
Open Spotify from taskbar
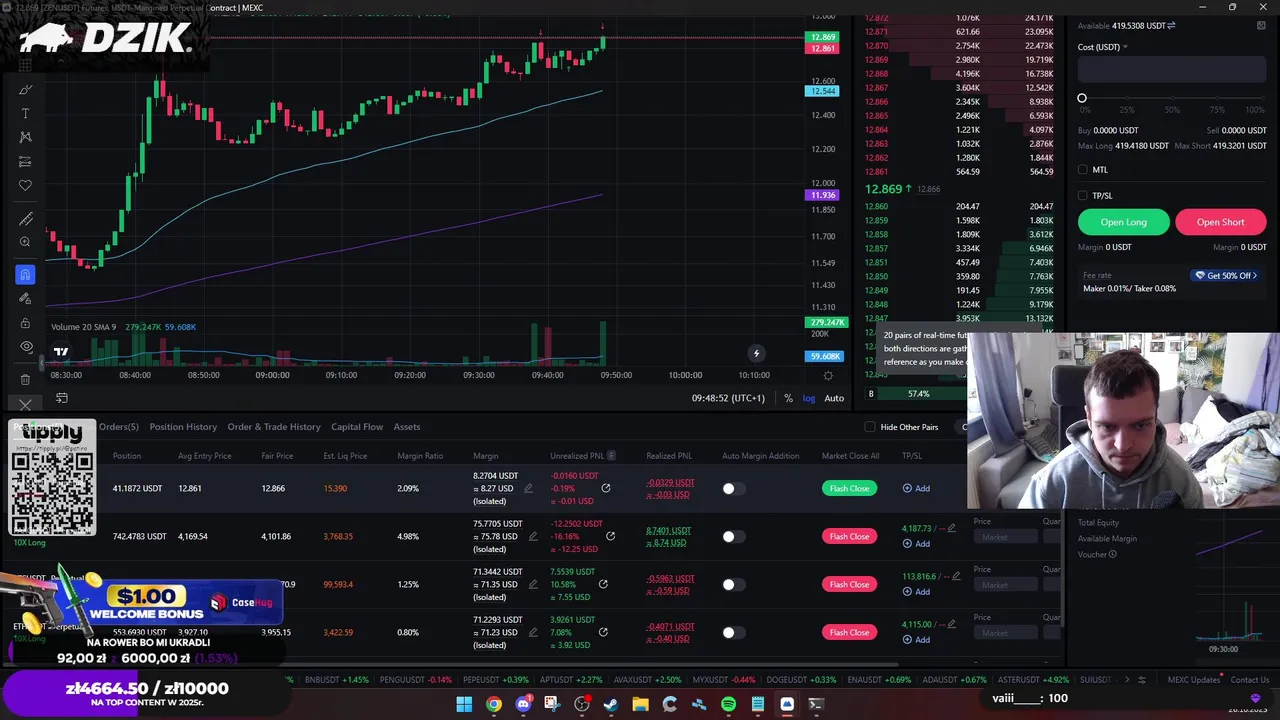728,704
